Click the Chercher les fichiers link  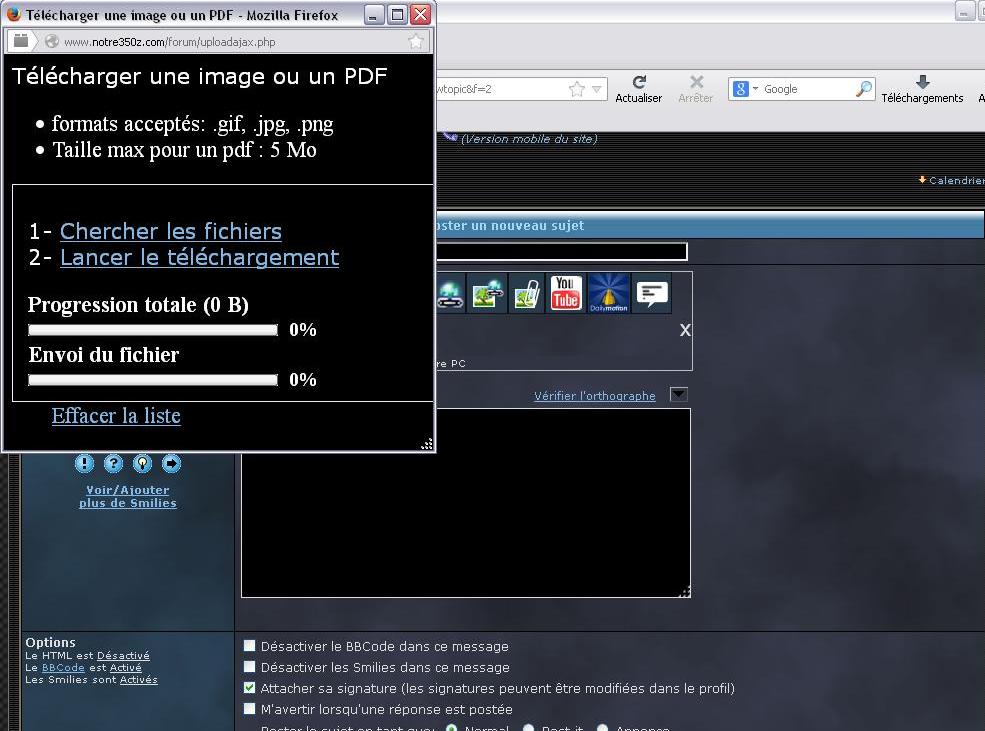[171, 231]
